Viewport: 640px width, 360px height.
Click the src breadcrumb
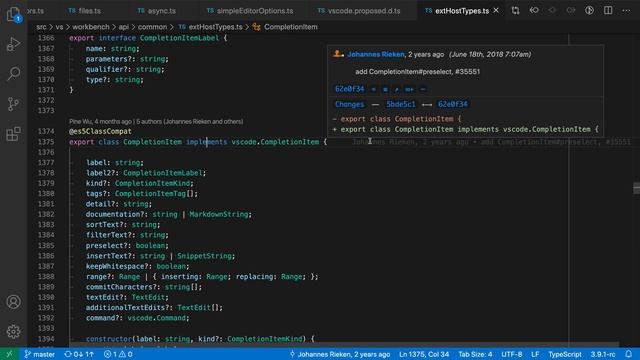click(41, 27)
